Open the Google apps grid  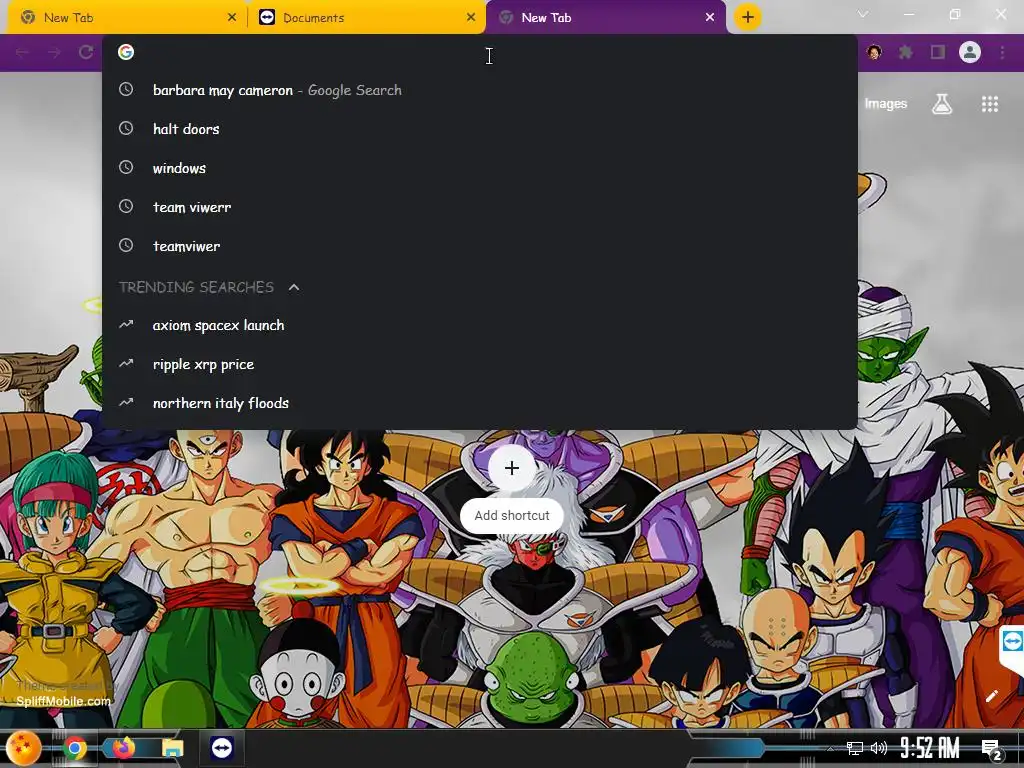[x=990, y=104]
